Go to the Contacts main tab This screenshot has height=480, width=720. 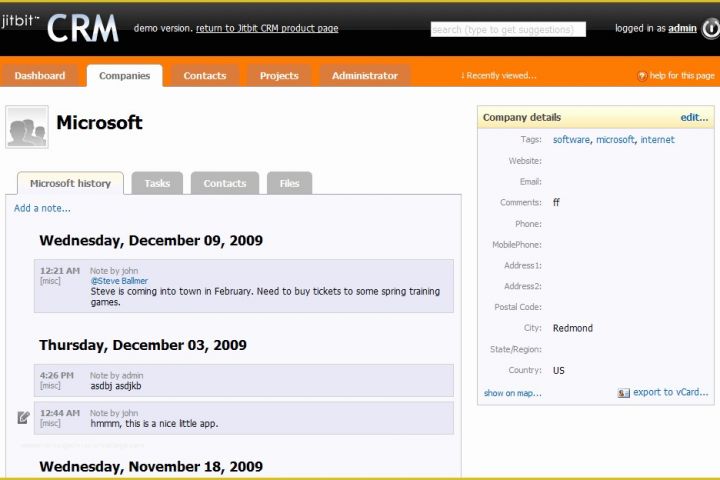coord(205,76)
